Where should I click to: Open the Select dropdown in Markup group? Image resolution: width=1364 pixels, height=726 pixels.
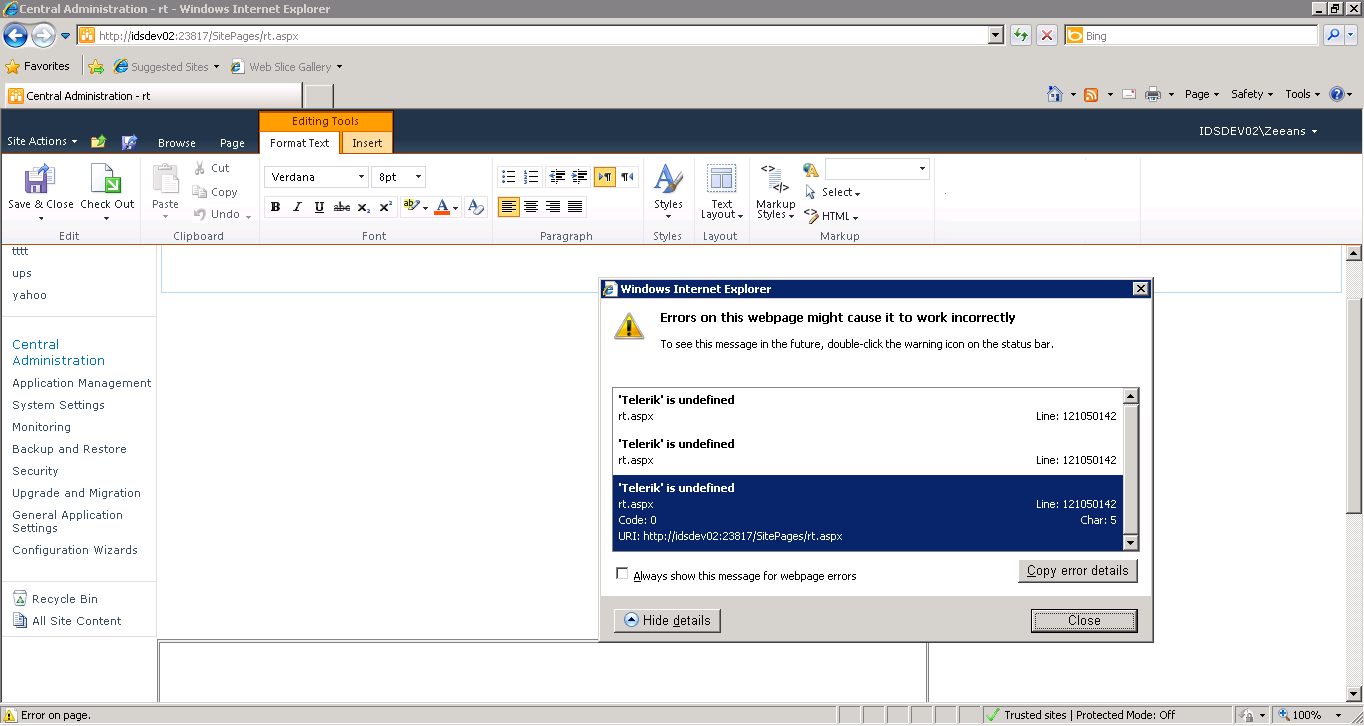coord(832,192)
